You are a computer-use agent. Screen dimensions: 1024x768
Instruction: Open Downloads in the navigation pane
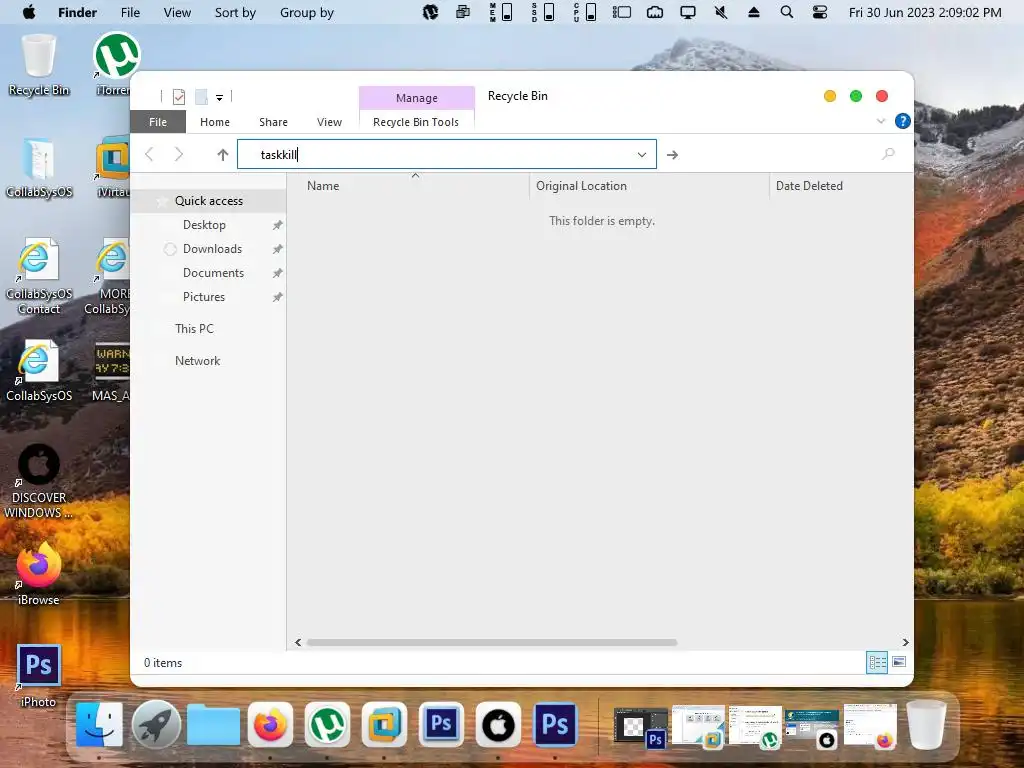(x=212, y=249)
